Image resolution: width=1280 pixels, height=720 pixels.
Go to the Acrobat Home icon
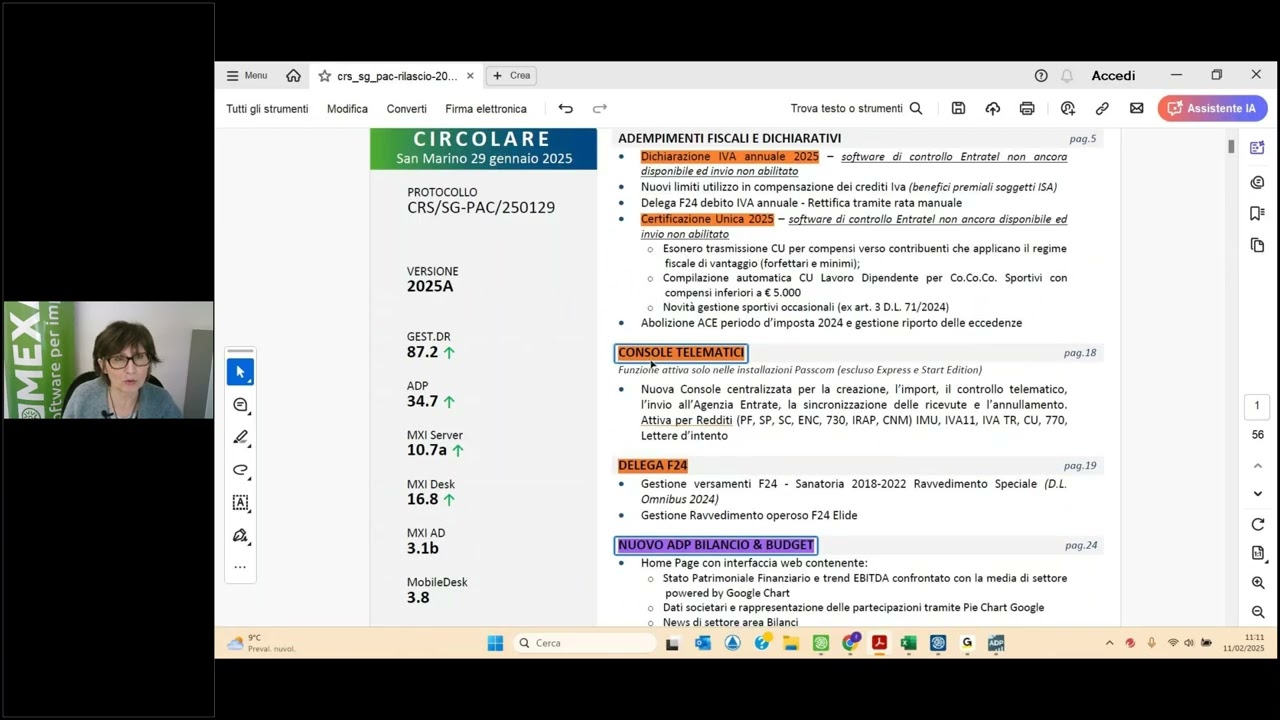point(293,76)
